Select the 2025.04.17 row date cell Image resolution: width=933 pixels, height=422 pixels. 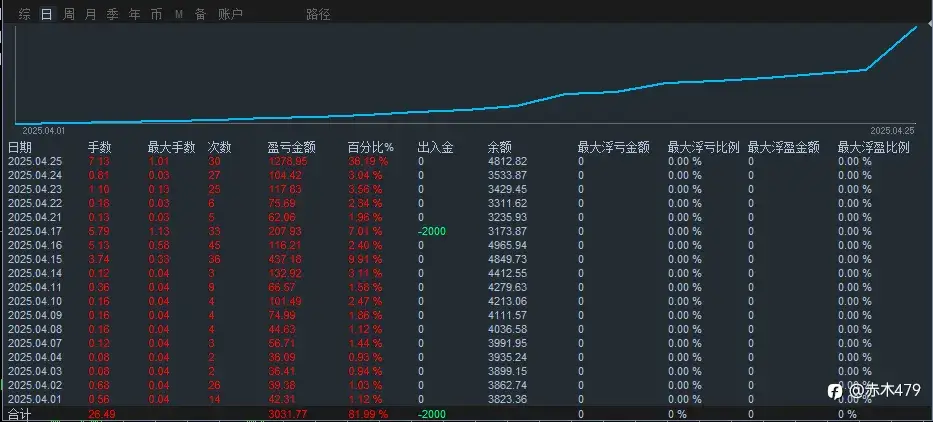[x=35, y=232]
